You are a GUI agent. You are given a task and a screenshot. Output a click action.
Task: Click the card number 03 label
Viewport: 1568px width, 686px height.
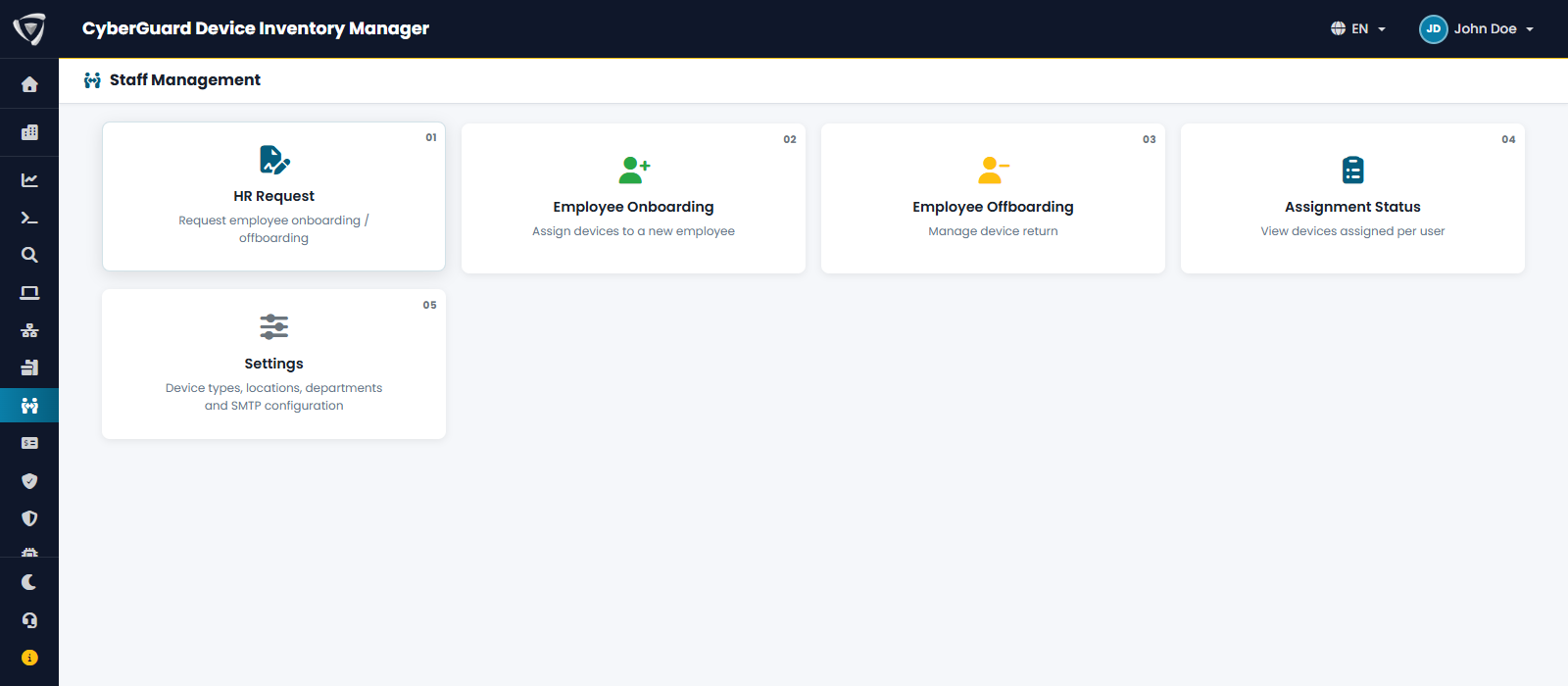(x=1150, y=139)
